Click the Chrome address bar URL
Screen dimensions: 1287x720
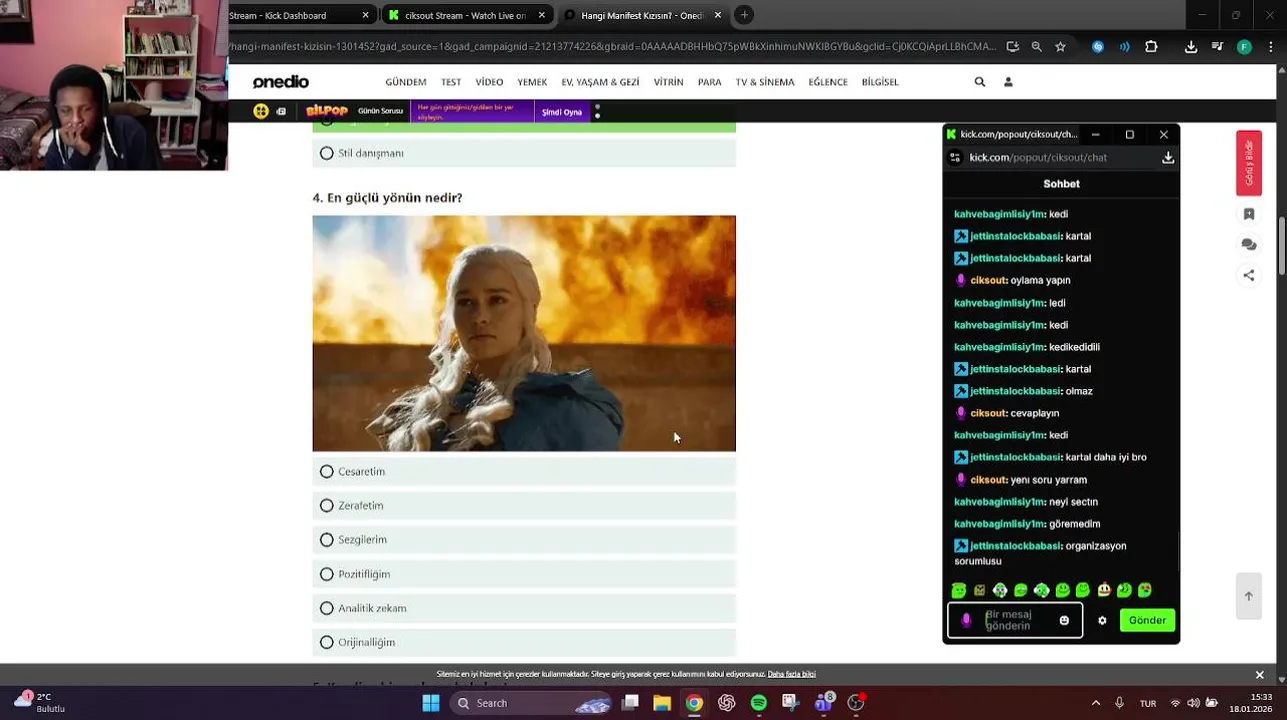(x=613, y=46)
